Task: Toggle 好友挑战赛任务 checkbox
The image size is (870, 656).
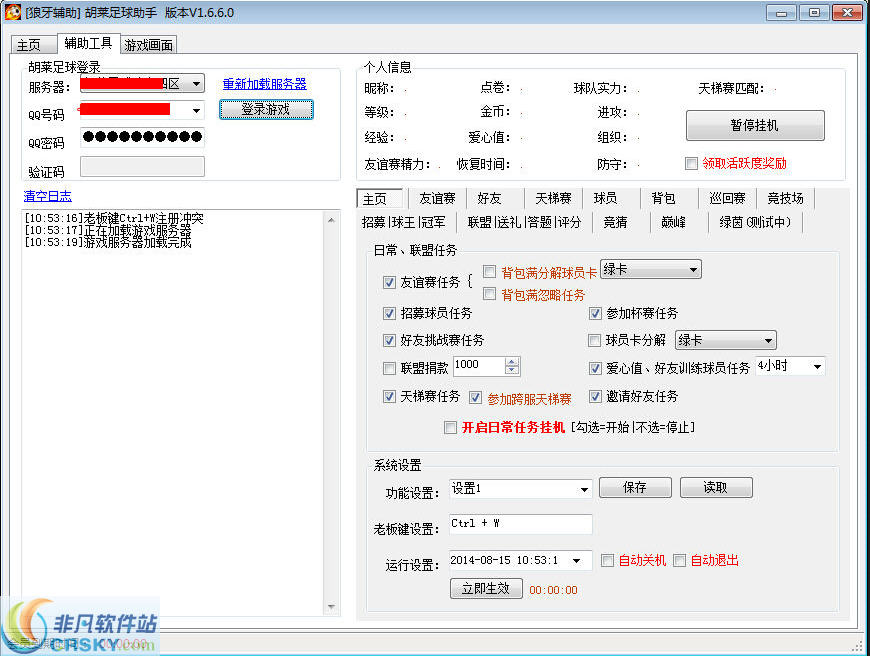Action: [x=389, y=340]
